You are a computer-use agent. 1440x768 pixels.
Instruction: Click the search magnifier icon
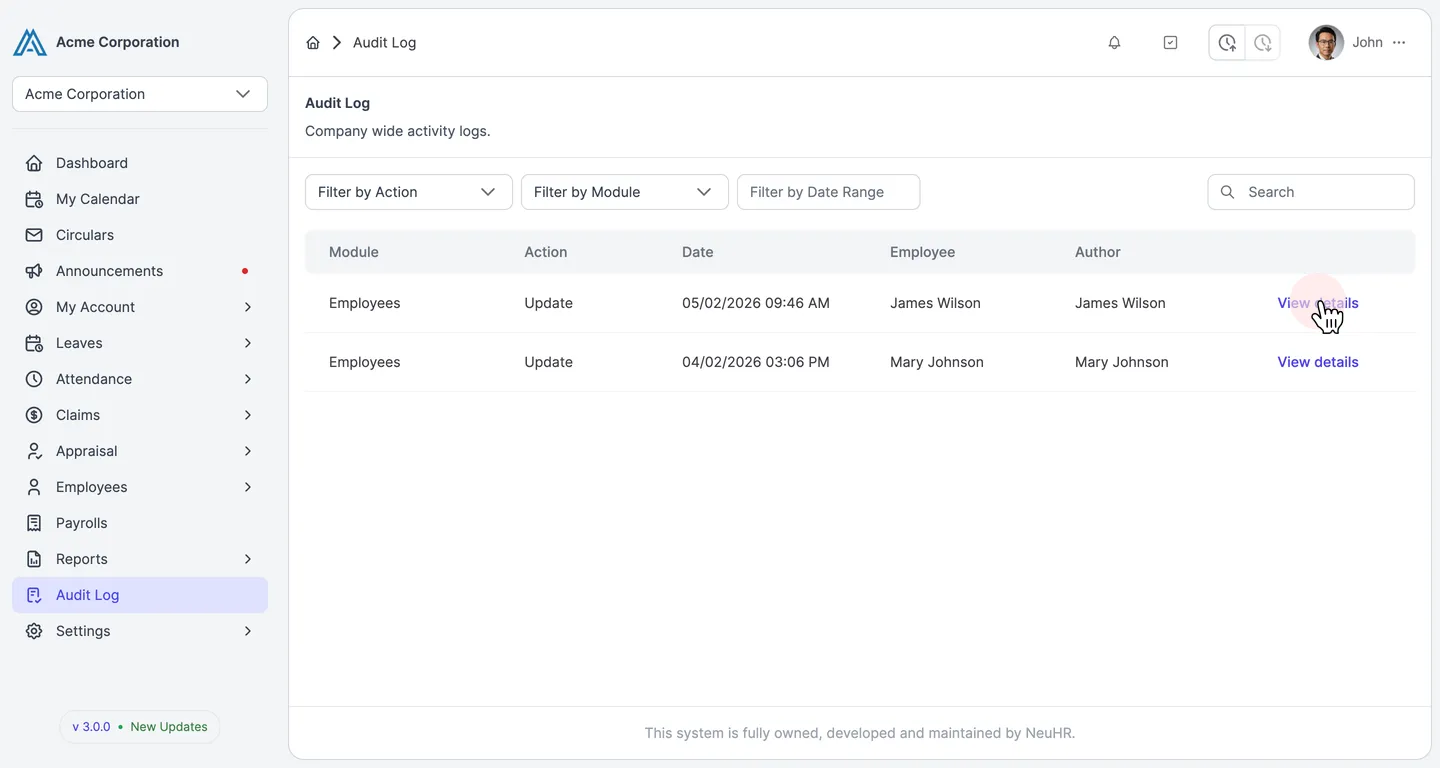pyautogui.click(x=1228, y=192)
